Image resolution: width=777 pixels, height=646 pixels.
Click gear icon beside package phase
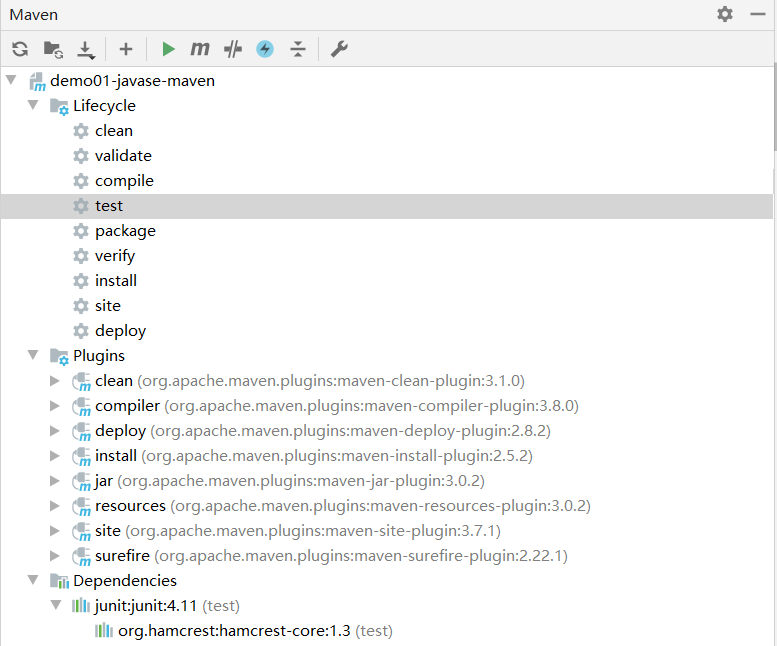pos(81,231)
